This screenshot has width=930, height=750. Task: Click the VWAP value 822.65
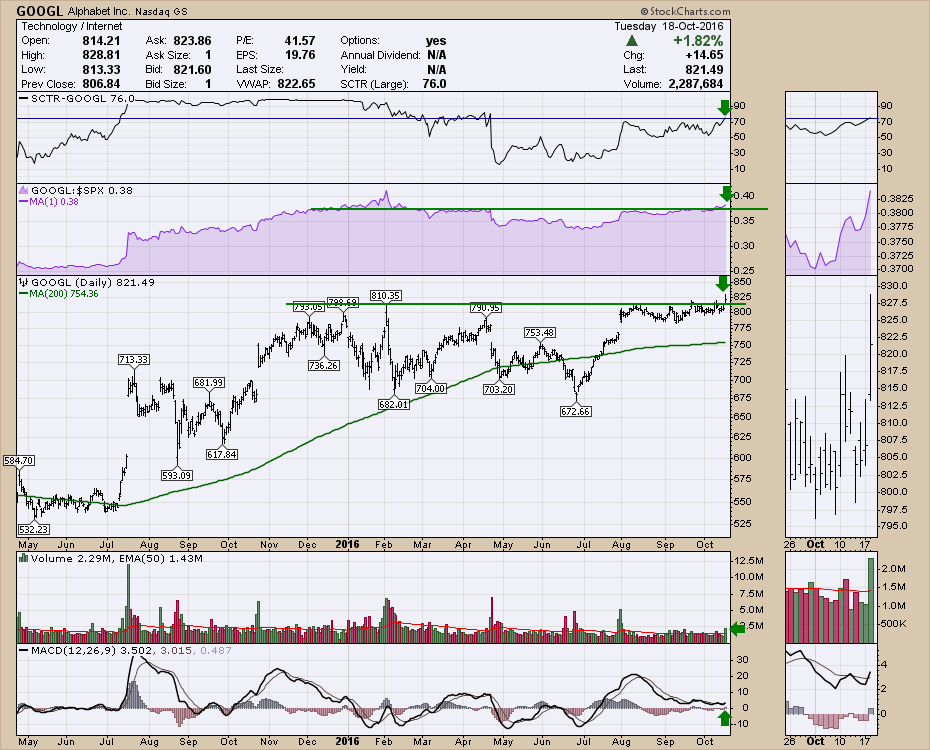click(x=297, y=84)
